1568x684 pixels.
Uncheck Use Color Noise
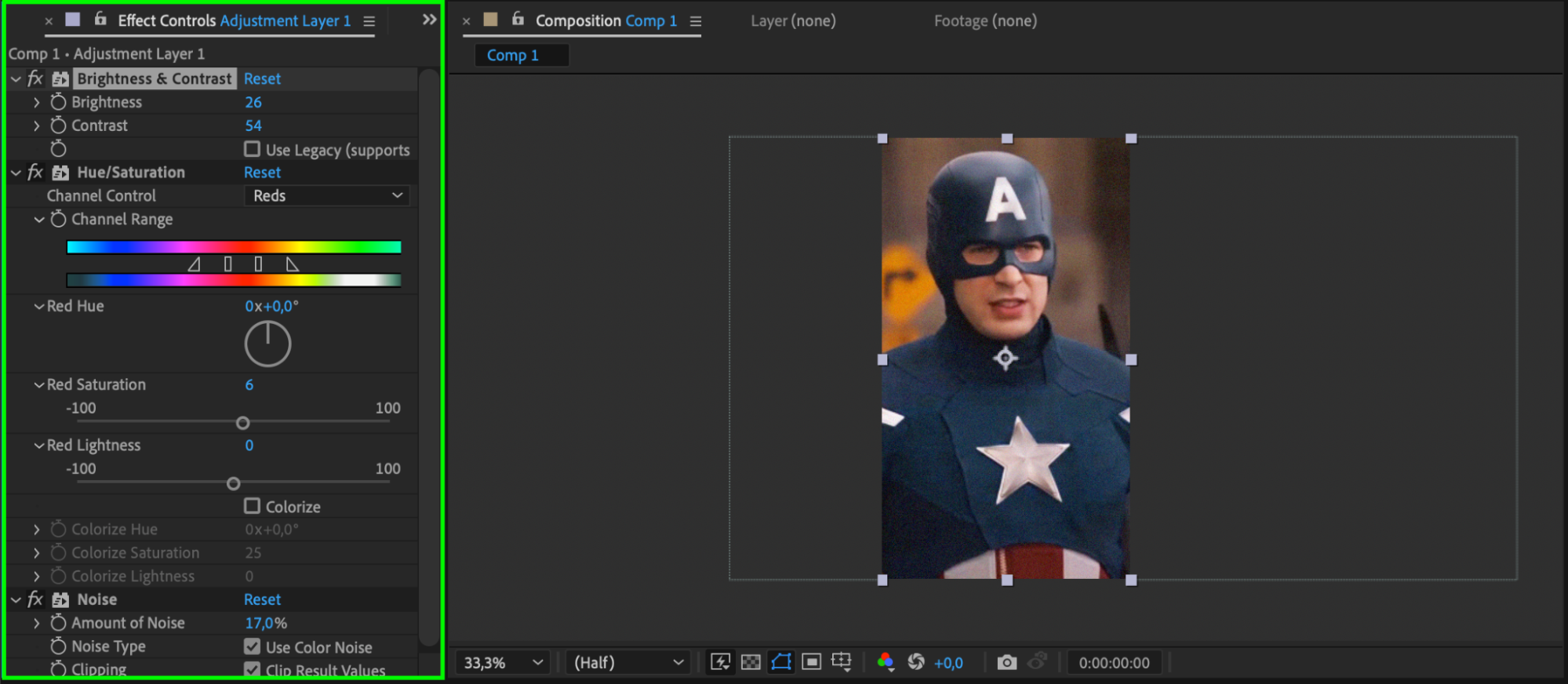click(x=252, y=646)
